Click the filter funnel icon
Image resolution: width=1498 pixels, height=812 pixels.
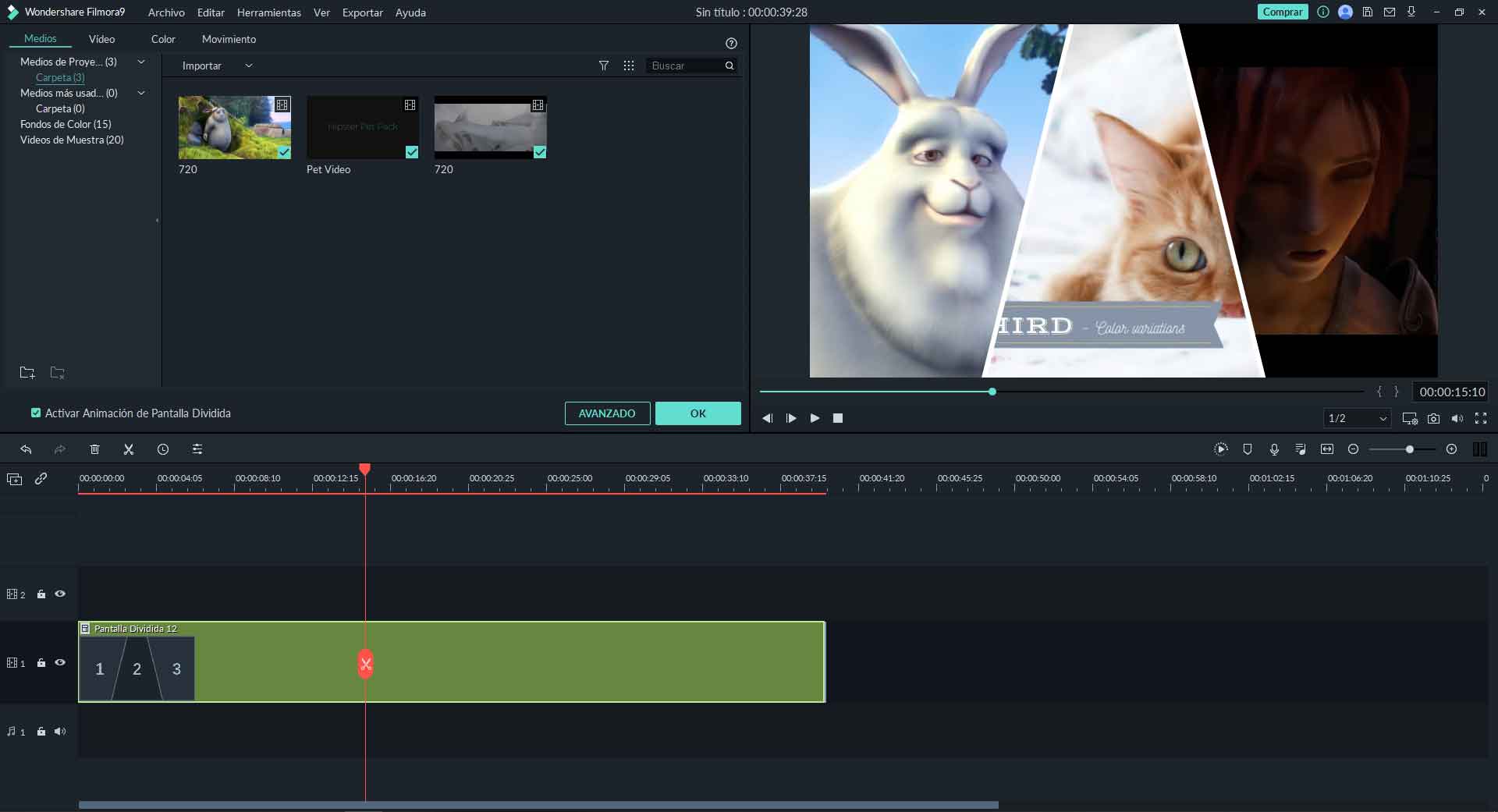click(604, 66)
